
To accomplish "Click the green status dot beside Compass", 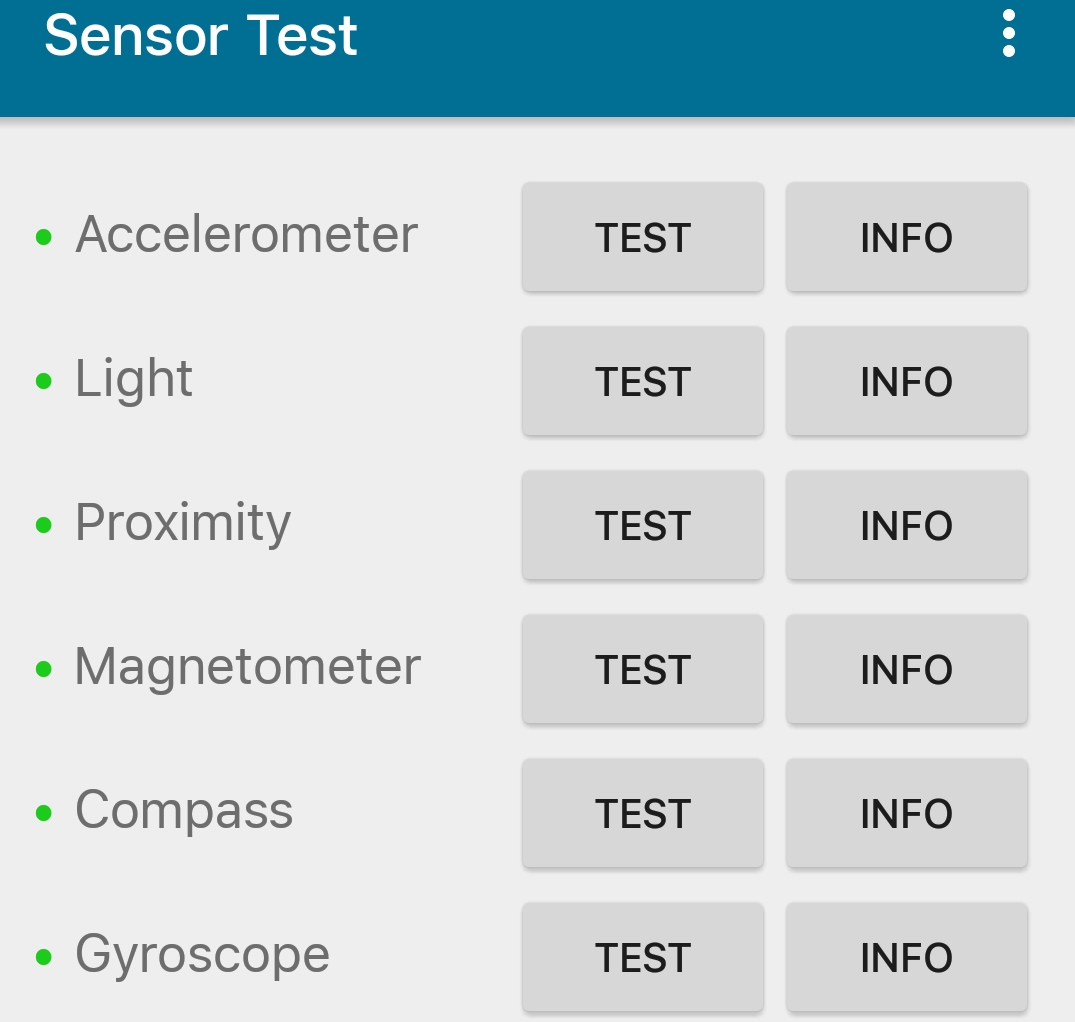I will (x=42, y=811).
